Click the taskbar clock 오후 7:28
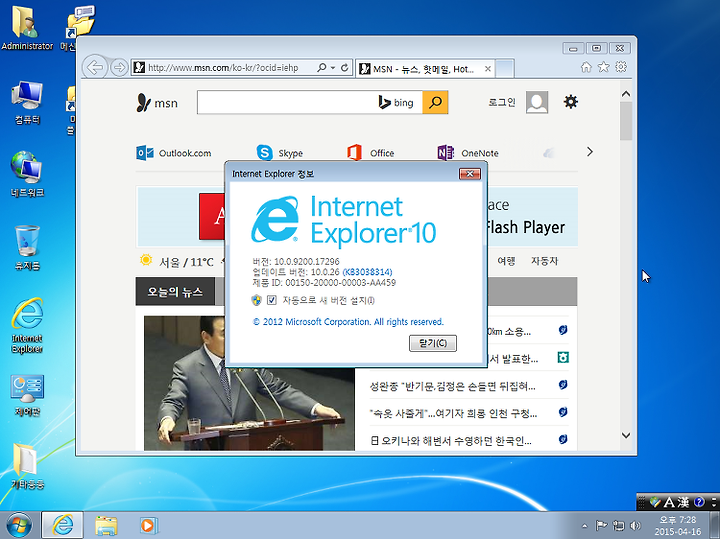The width and height of the screenshot is (720, 539). tap(678, 520)
